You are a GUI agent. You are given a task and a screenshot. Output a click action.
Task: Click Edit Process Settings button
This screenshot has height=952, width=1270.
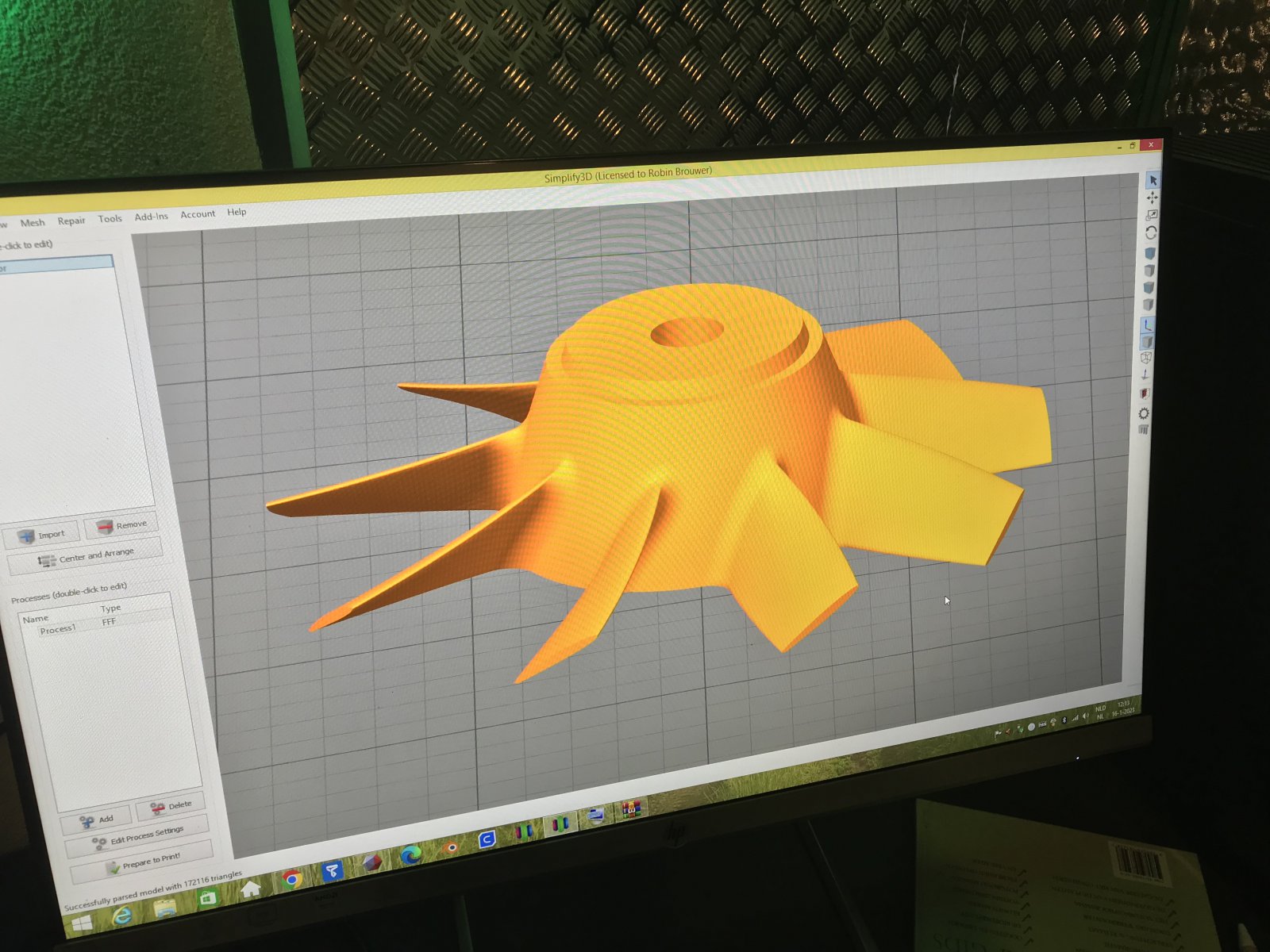tap(137, 837)
